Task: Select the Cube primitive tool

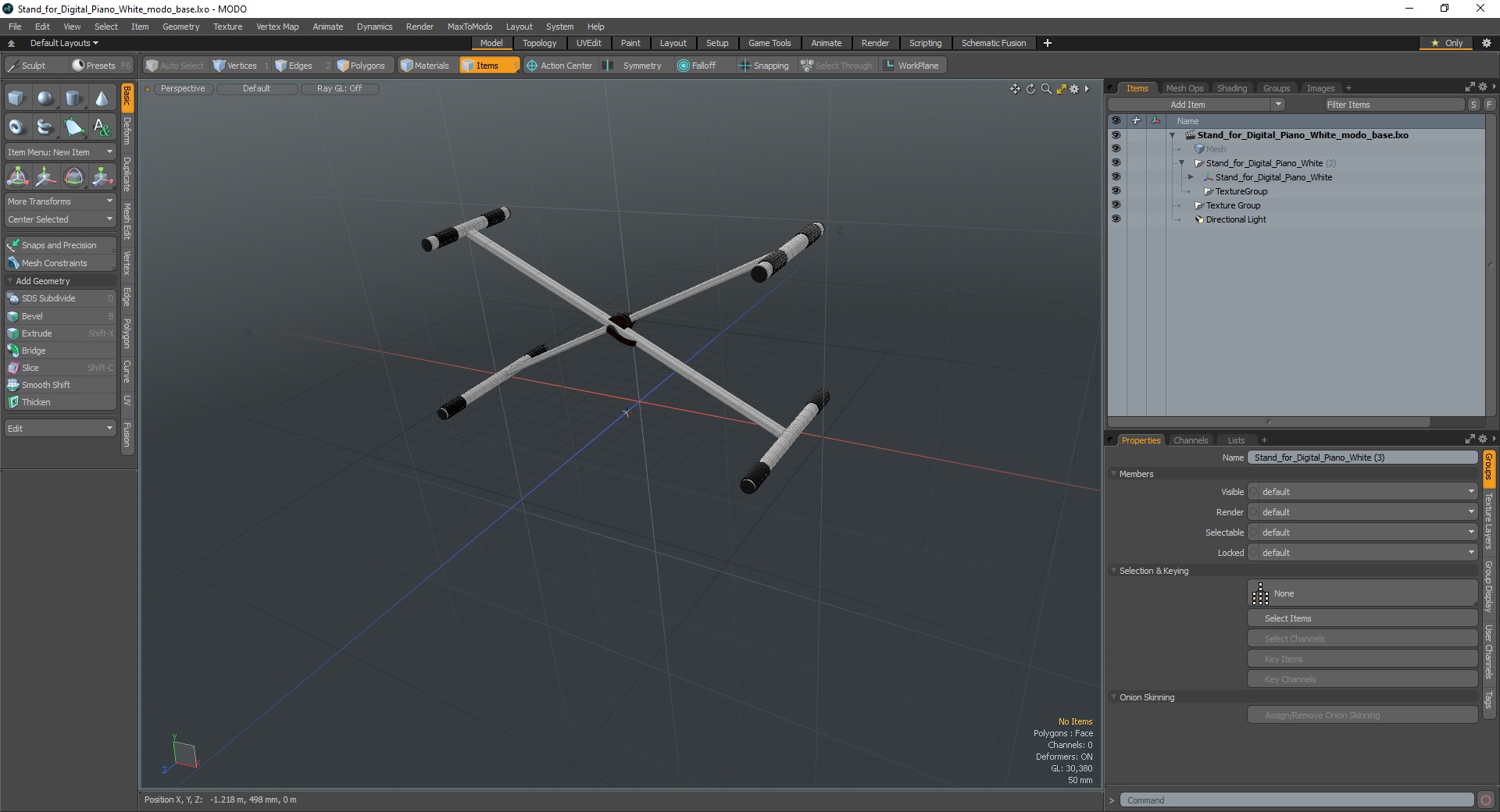Action: [16, 98]
